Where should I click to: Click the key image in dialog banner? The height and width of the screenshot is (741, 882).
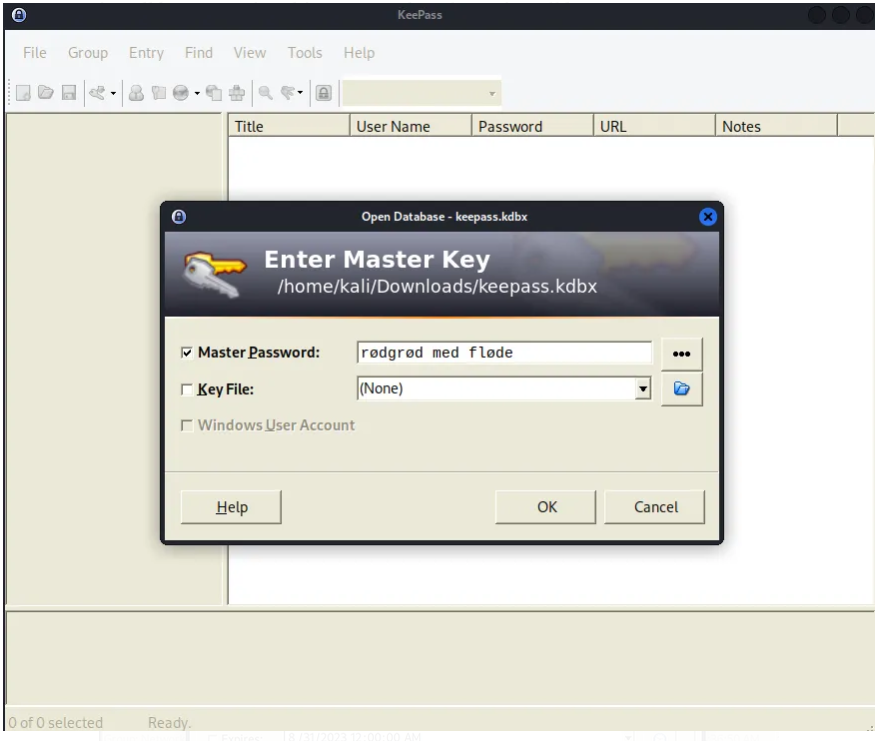pyautogui.click(x=214, y=275)
